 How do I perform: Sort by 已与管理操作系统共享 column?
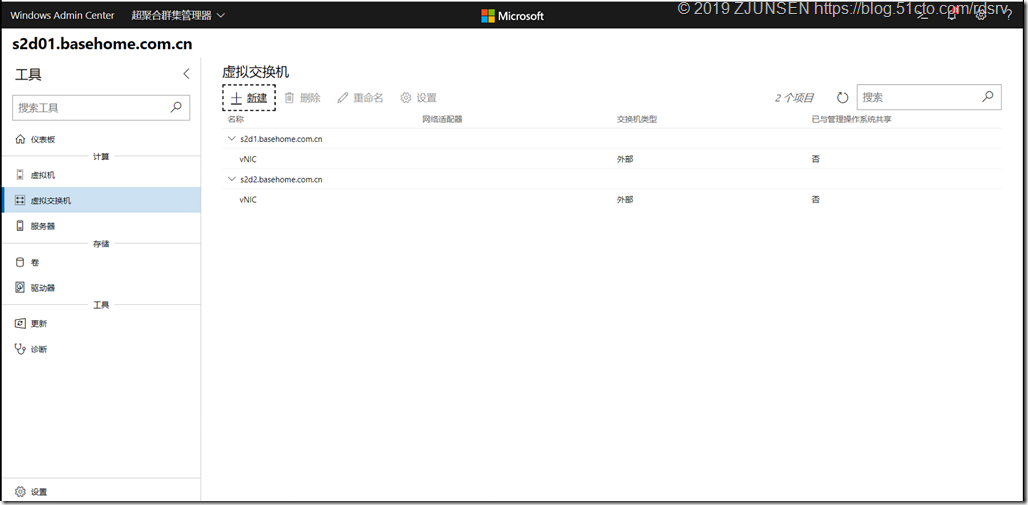click(851, 119)
